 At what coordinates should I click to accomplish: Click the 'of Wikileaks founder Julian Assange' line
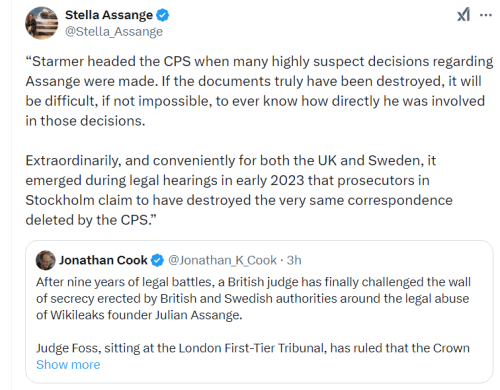pos(139,315)
